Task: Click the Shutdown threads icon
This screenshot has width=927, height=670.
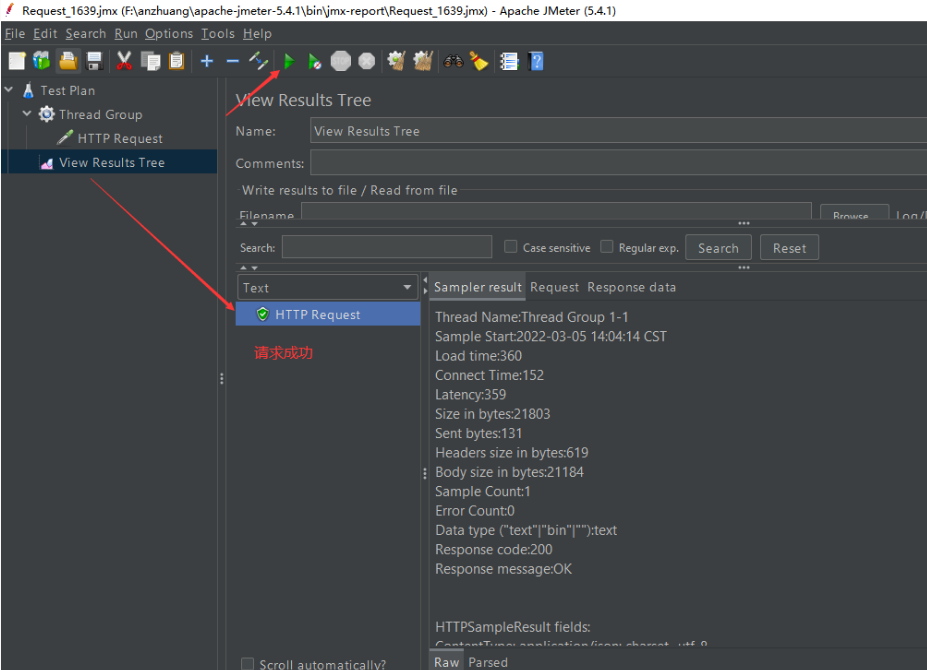Action: coord(367,61)
